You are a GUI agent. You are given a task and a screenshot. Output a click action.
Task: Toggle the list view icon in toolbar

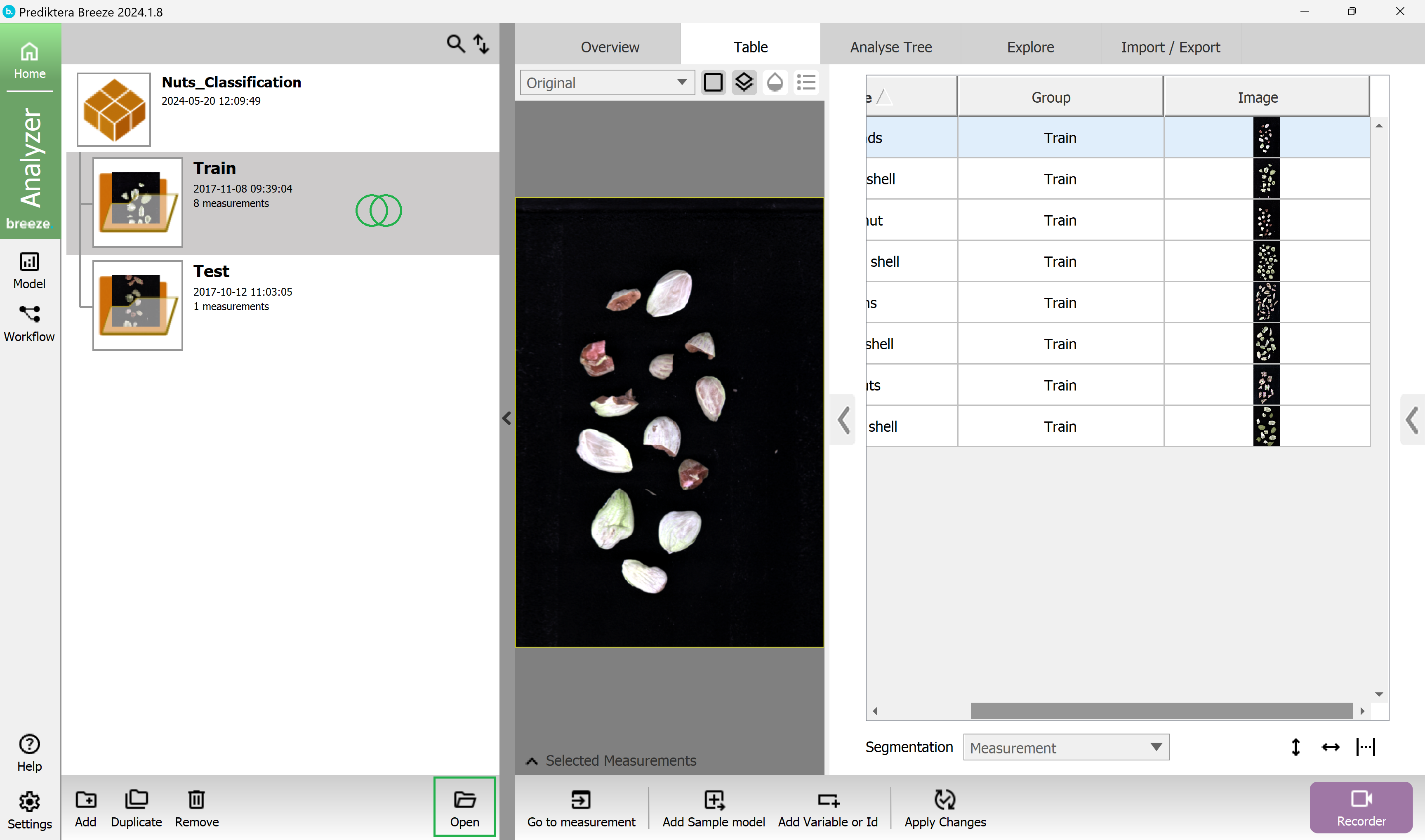pyautogui.click(x=807, y=82)
